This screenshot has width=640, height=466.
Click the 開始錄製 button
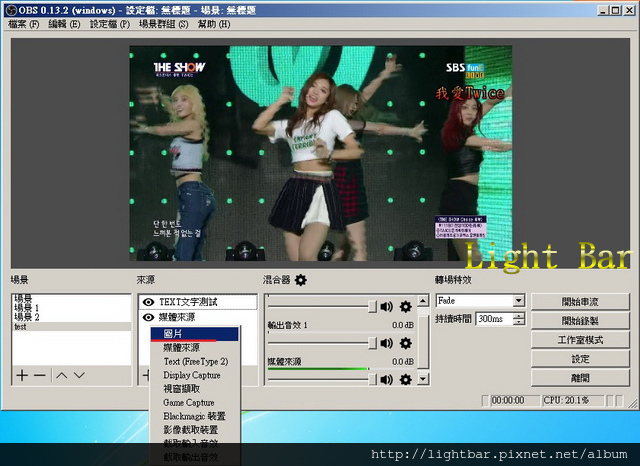(580, 321)
